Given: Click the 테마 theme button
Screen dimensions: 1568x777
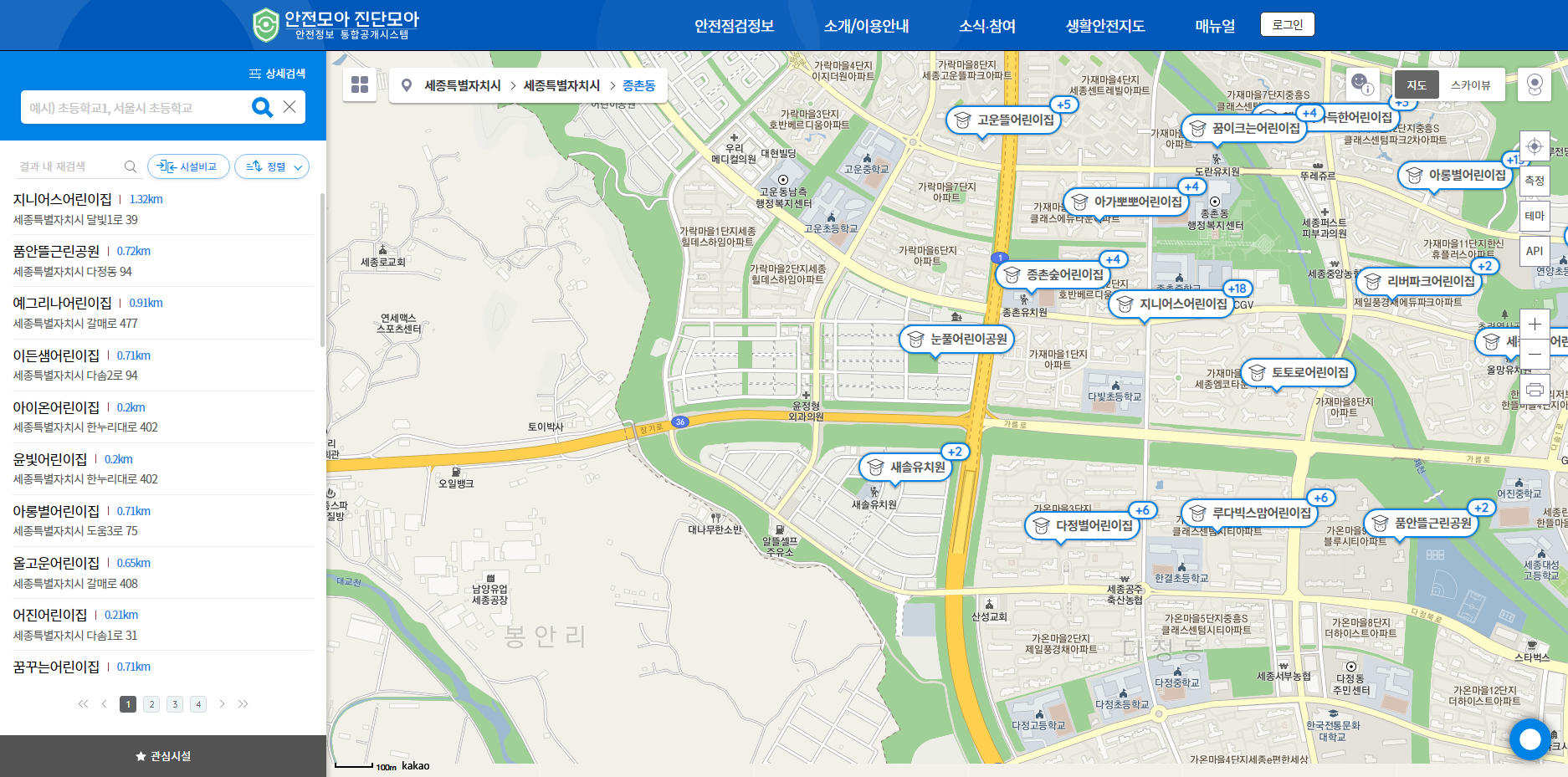Looking at the screenshot, I should [x=1535, y=216].
